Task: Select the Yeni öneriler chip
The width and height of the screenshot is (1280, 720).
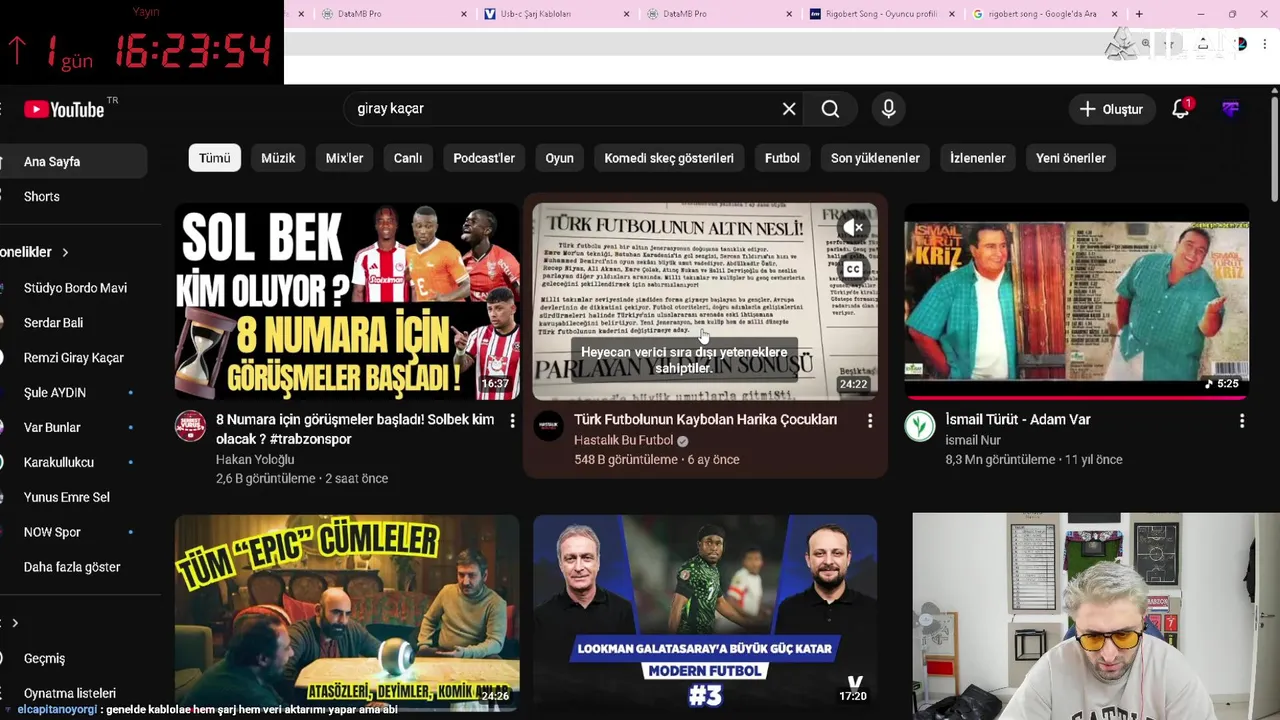Action: [x=1071, y=158]
